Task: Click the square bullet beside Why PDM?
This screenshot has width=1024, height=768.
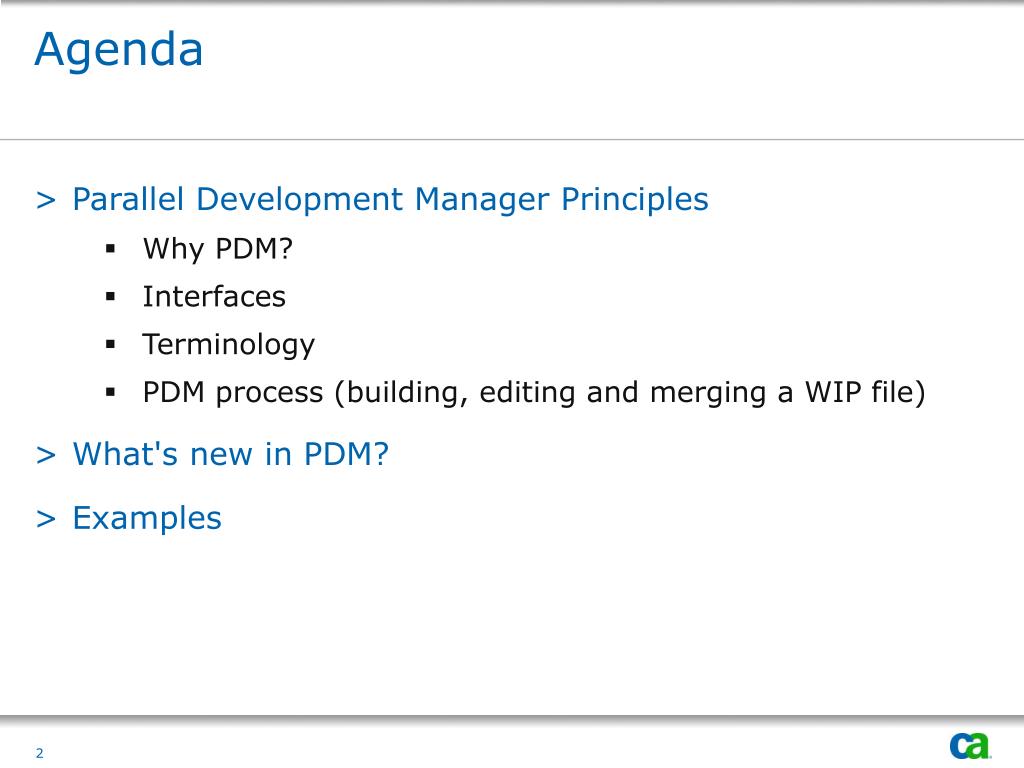Action: 110,249
